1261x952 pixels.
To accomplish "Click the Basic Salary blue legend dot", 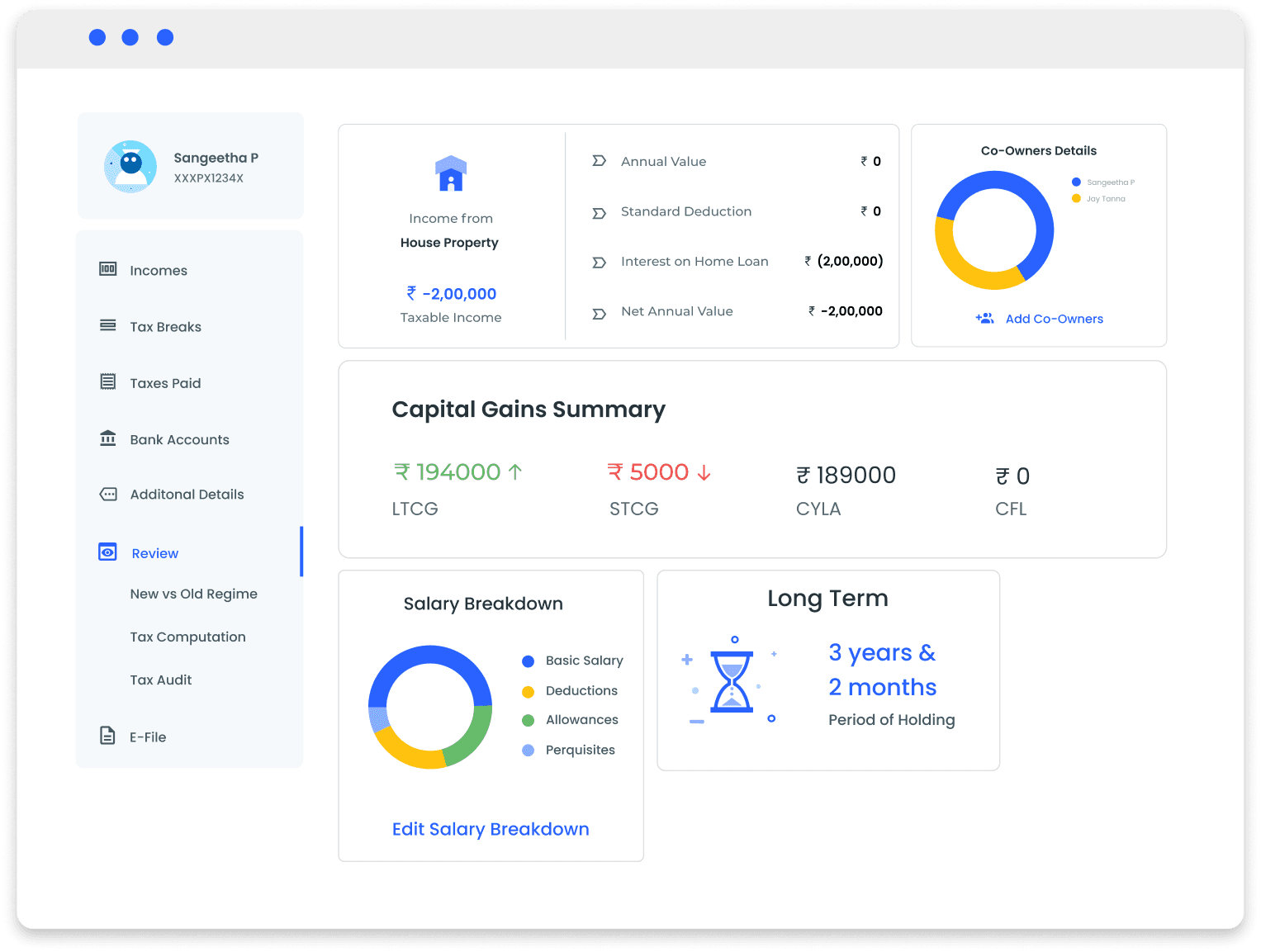I will click(x=529, y=661).
